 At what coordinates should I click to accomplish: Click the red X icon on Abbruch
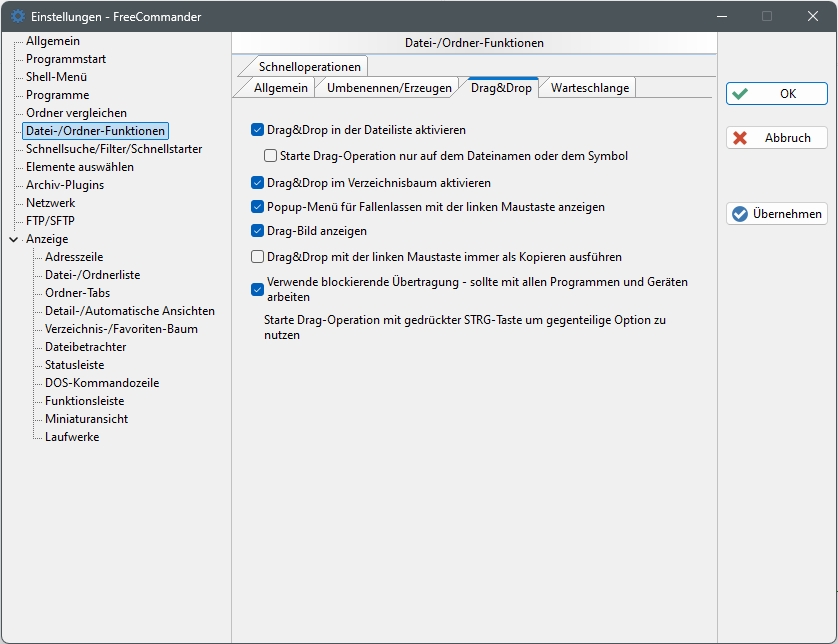pyautogui.click(x=740, y=138)
